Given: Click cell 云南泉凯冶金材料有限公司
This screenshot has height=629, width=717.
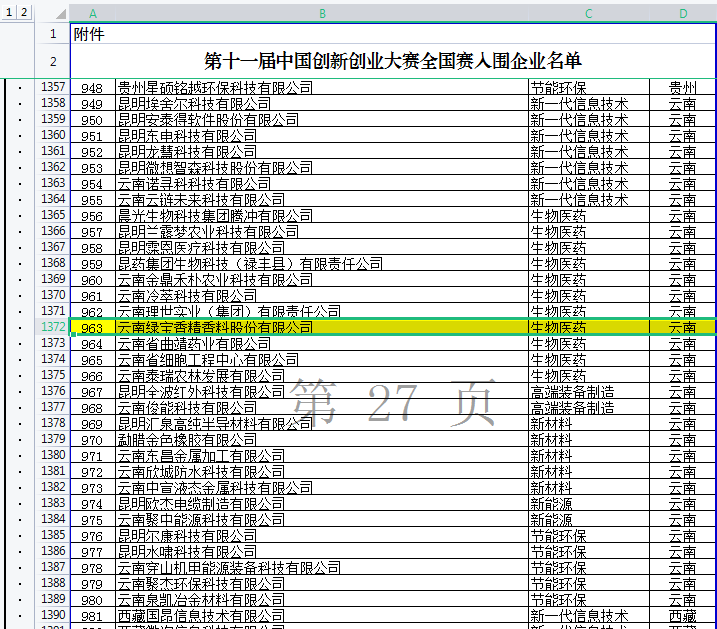Looking at the screenshot, I should [x=322, y=599].
